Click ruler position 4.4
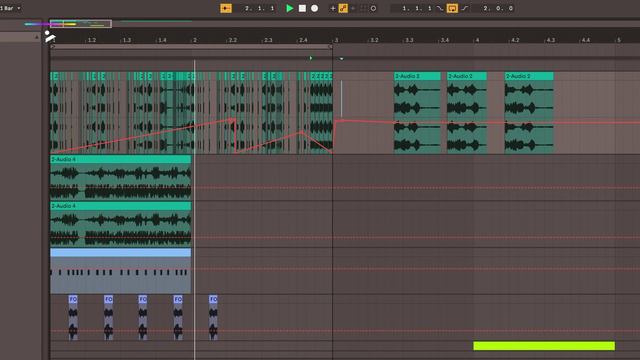 [x=586, y=40]
